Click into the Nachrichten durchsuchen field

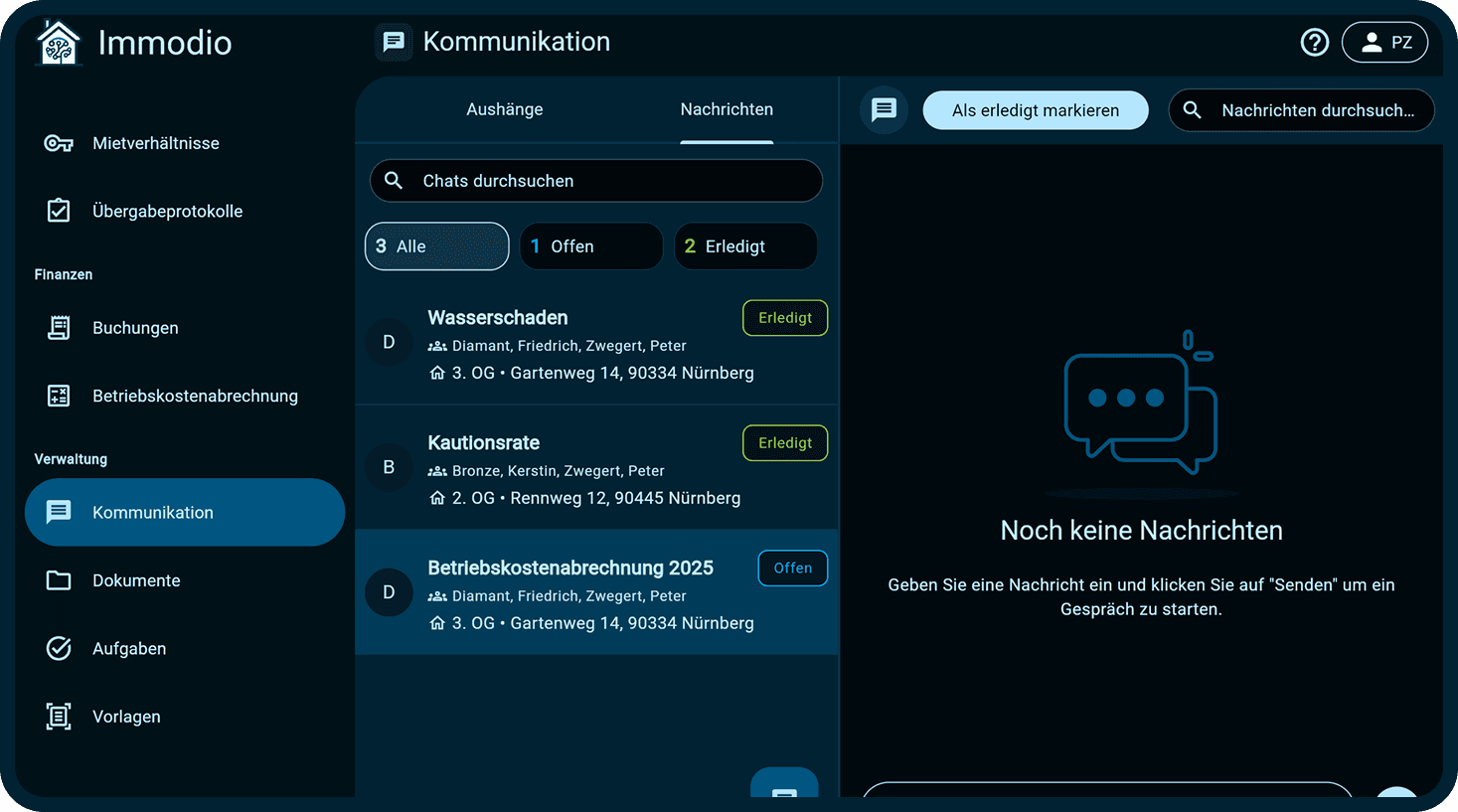[x=1302, y=110]
